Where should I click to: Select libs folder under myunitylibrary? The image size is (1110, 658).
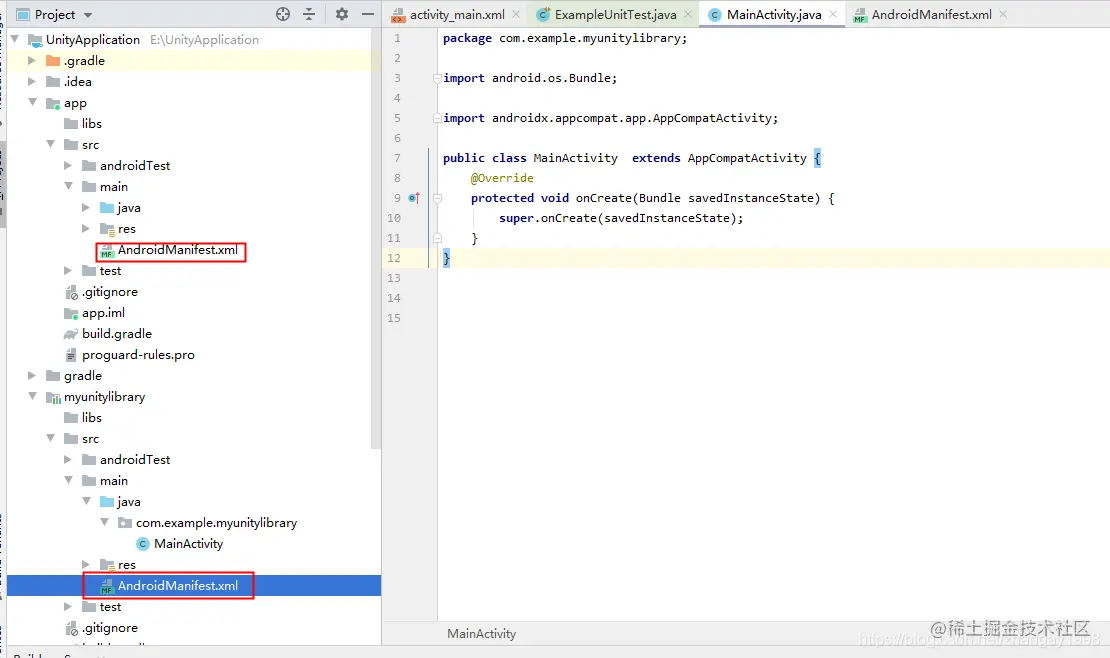click(91, 417)
